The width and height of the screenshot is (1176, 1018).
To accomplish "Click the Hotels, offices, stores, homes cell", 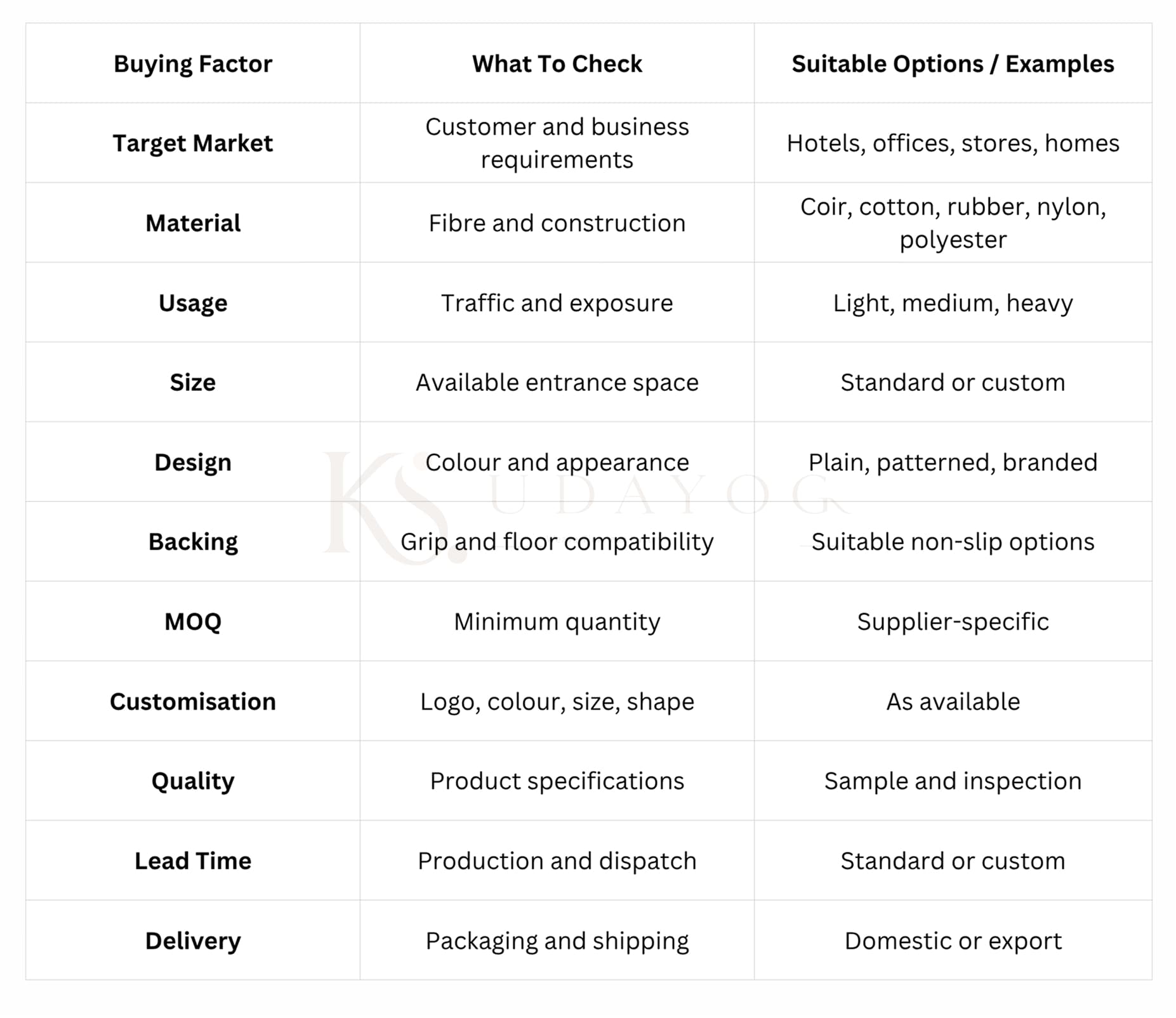I will click(x=953, y=143).
